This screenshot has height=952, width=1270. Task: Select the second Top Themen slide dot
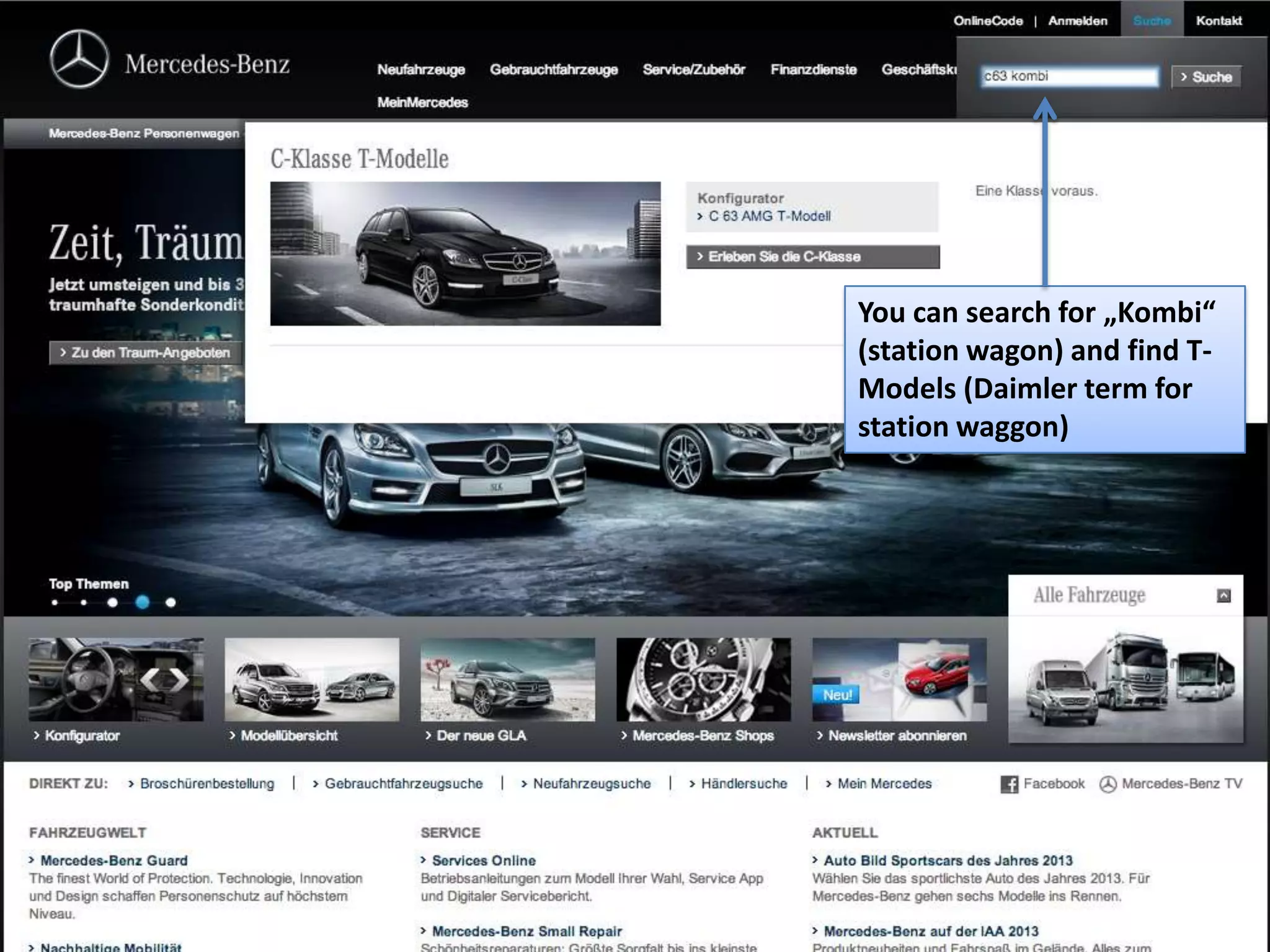coord(83,602)
